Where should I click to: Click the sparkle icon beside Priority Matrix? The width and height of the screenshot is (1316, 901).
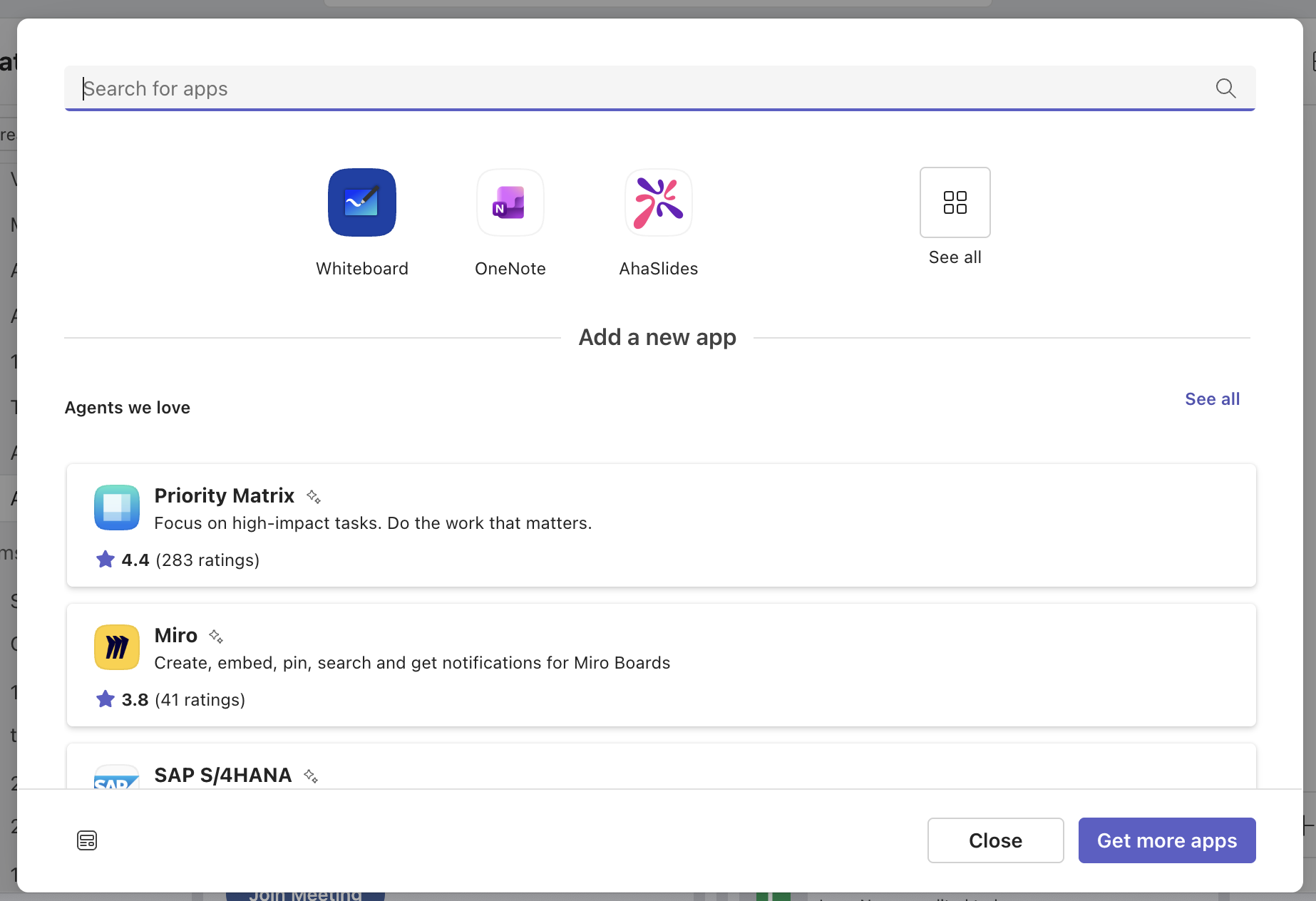click(314, 496)
